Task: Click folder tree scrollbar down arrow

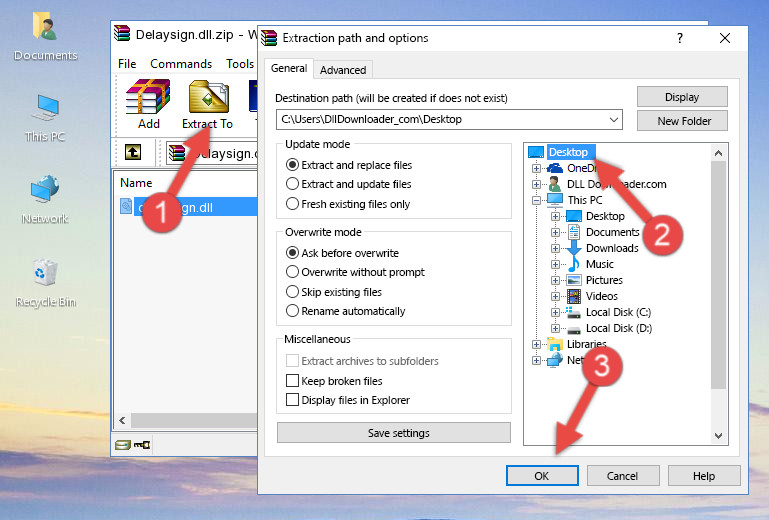Action: click(718, 436)
